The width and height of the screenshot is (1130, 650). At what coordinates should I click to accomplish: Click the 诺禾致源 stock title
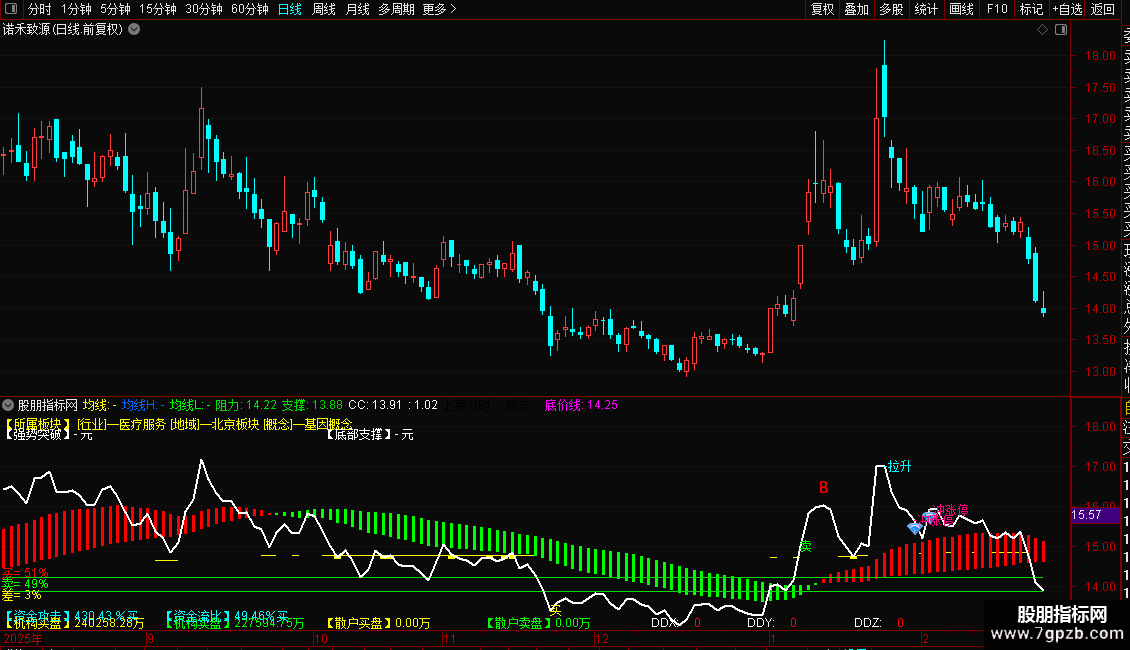26,30
